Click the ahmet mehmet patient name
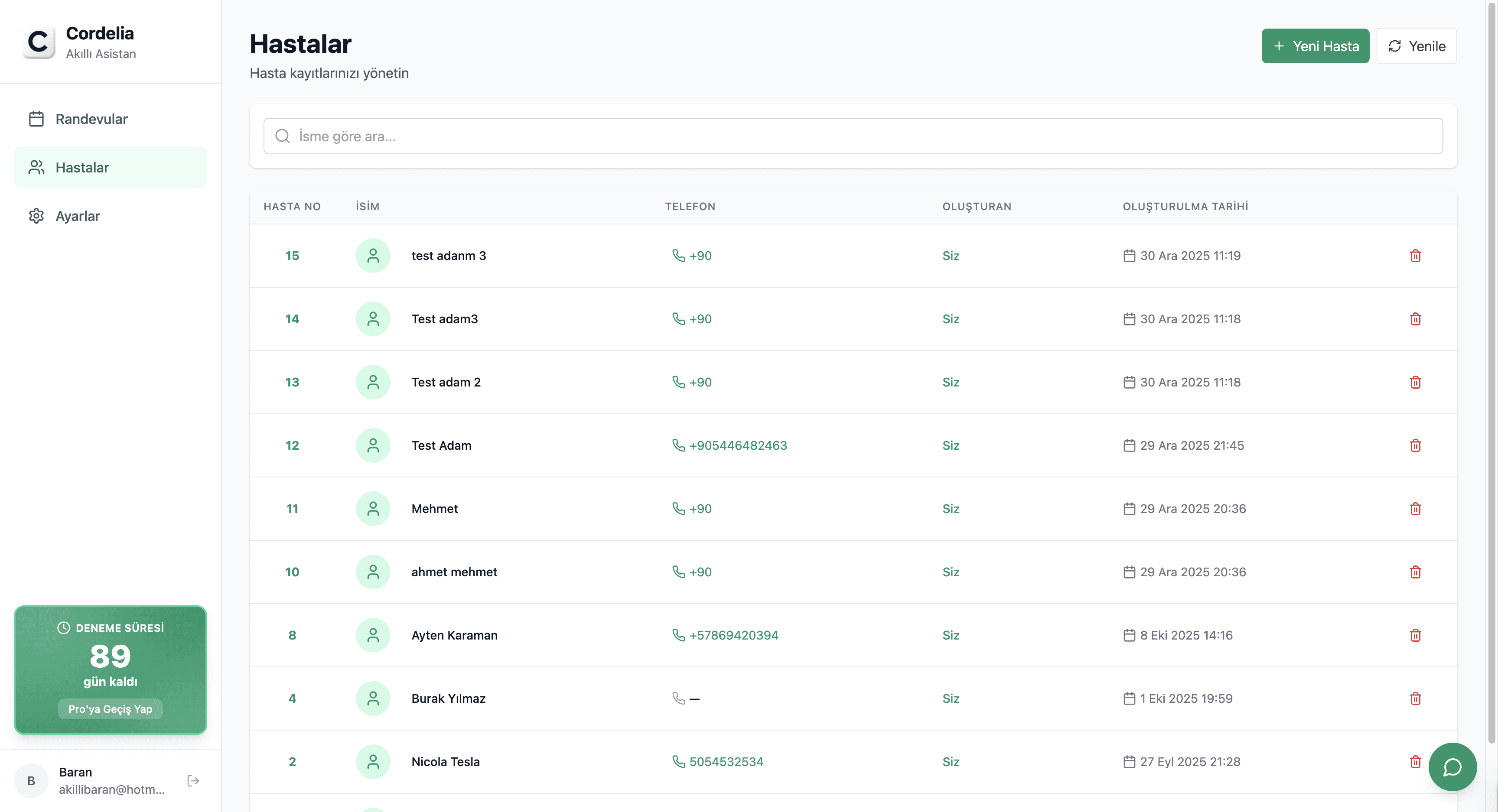Screen dimensions: 1498x812 pyautogui.click(x=453, y=572)
